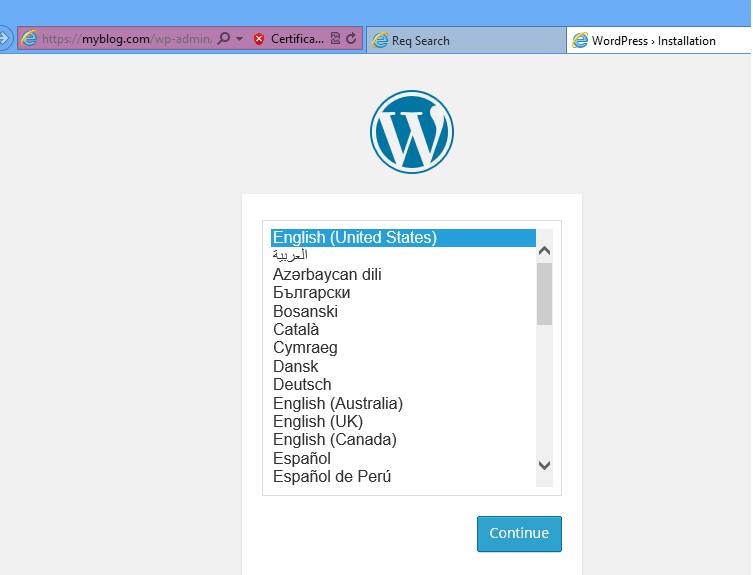
Task: Select Español language
Action: 403,459
